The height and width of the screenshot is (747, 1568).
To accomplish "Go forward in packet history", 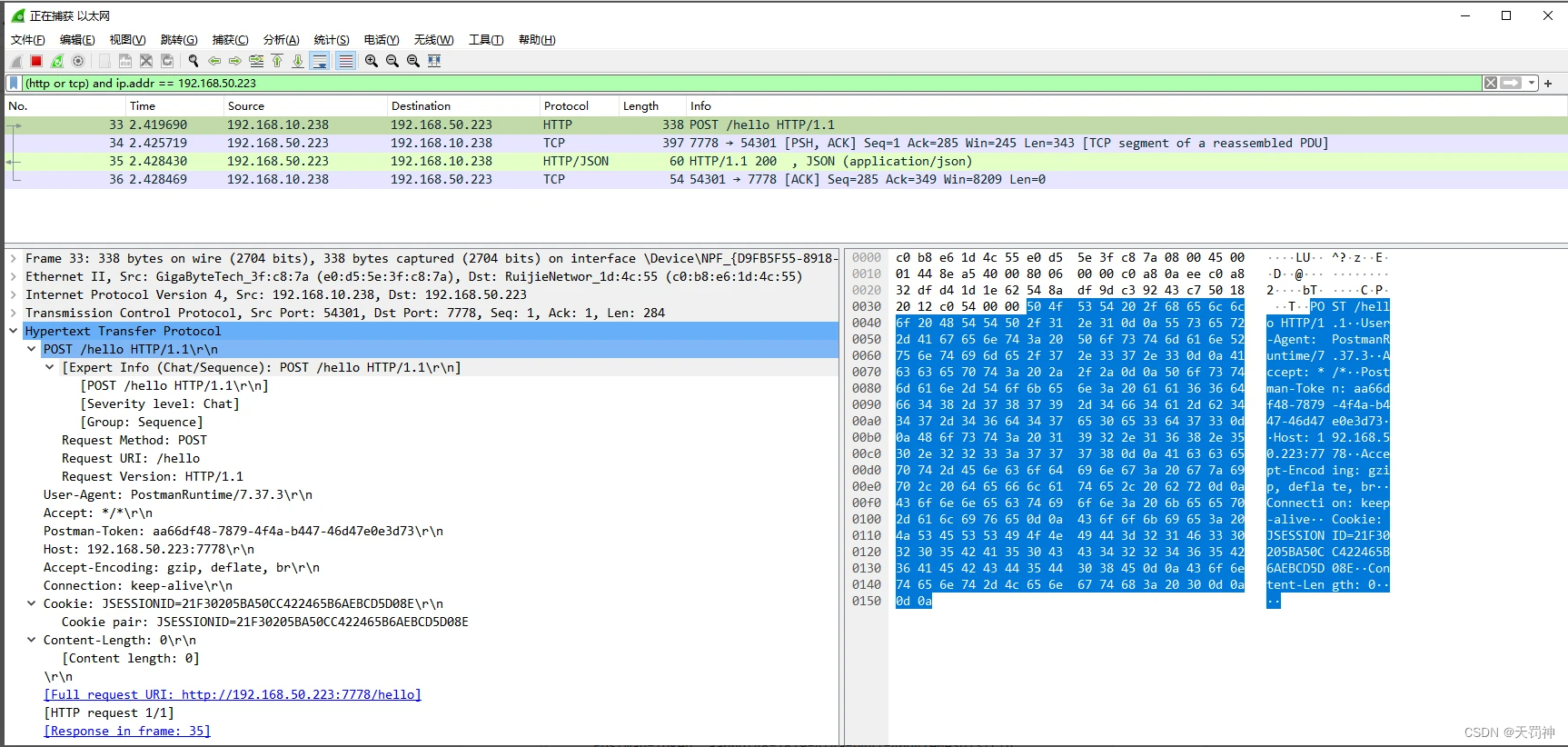I will [x=235, y=61].
